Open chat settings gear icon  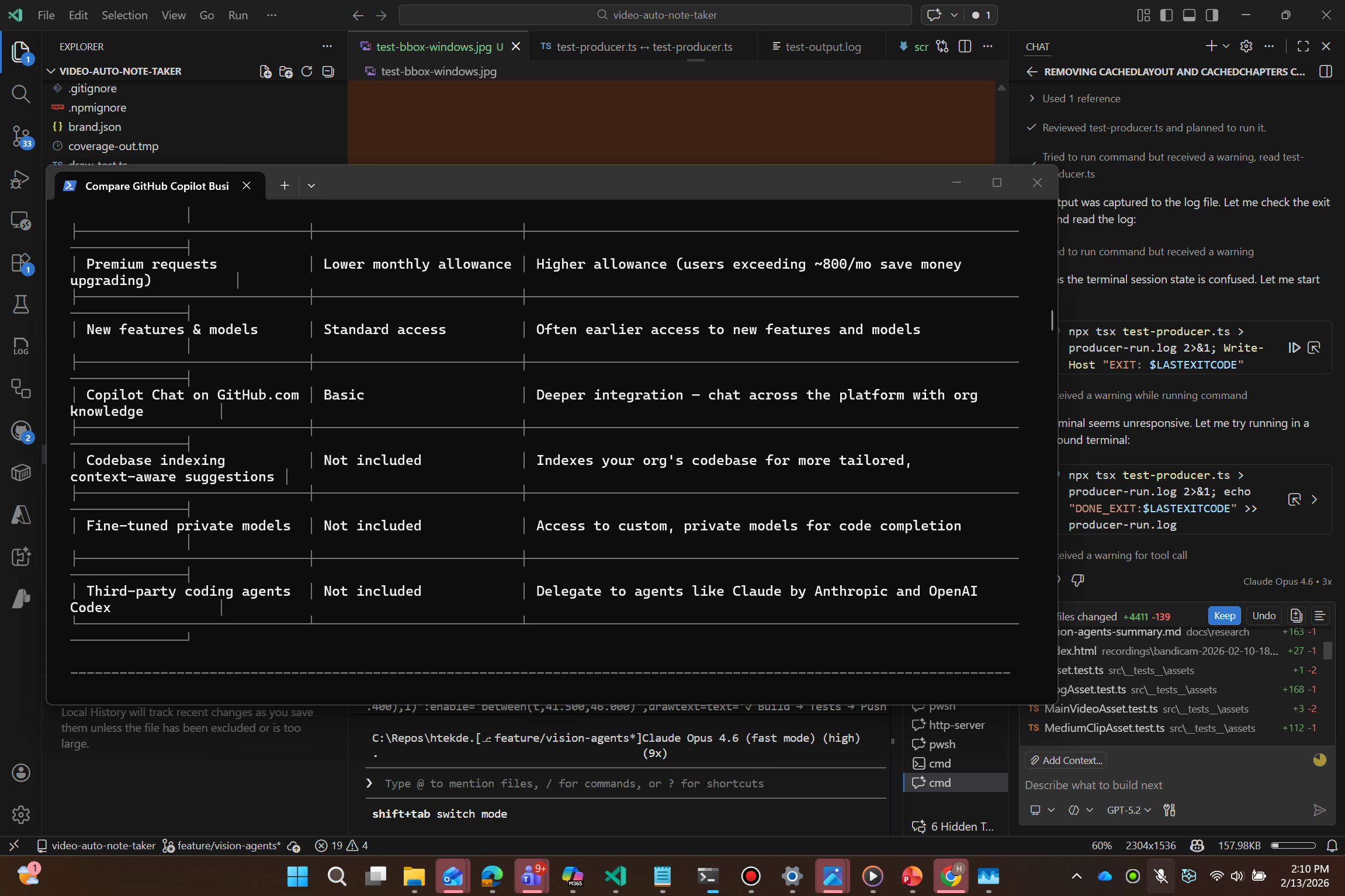[x=1246, y=46]
